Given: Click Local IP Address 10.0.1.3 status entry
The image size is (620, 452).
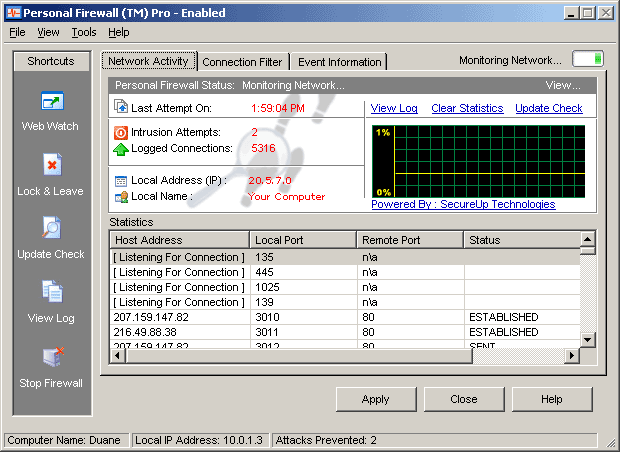Looking at the screenshot, I should click(x=199, y=440).
